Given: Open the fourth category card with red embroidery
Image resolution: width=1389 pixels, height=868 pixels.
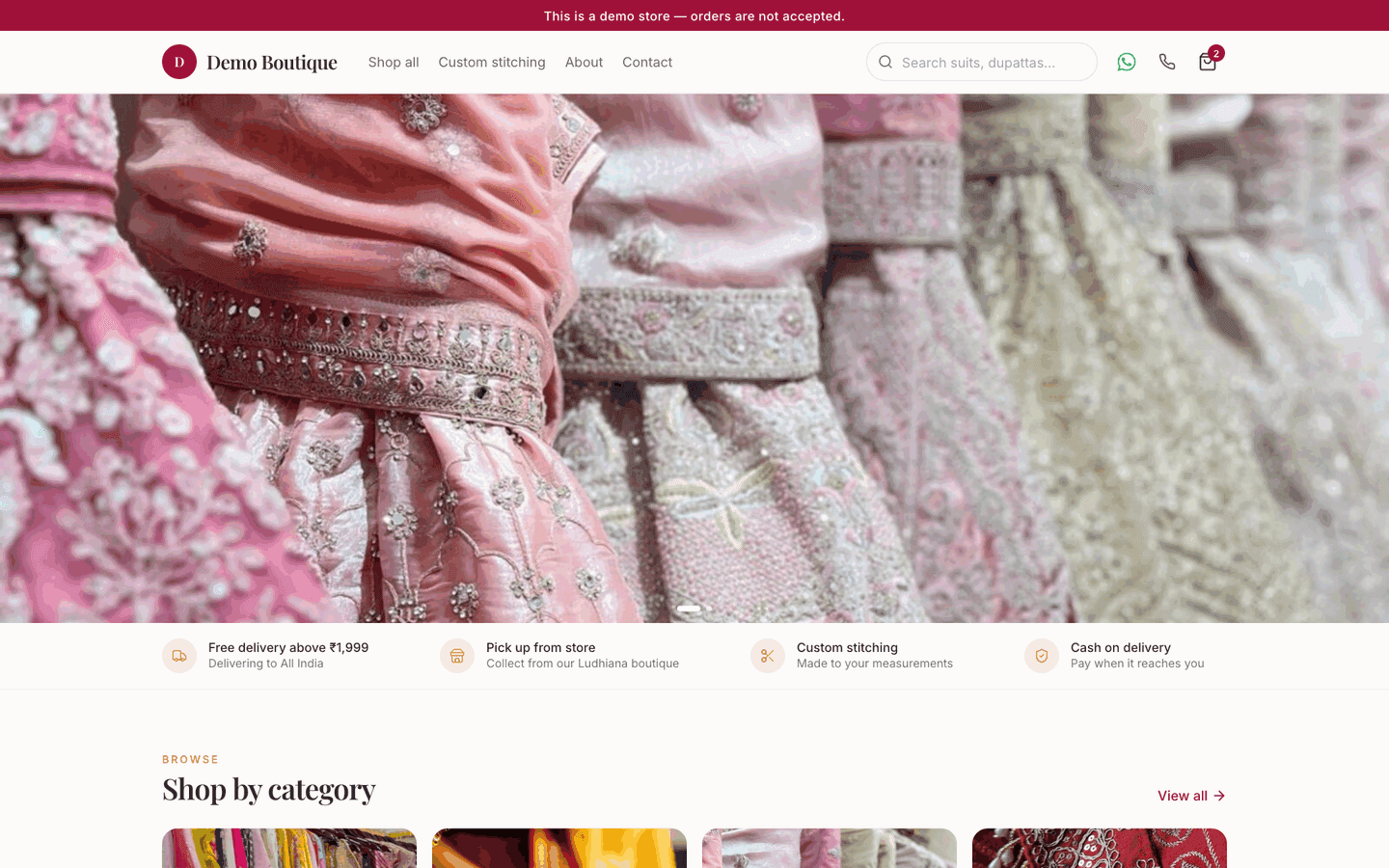Looking at the screenshot, I should point(1100,848).
